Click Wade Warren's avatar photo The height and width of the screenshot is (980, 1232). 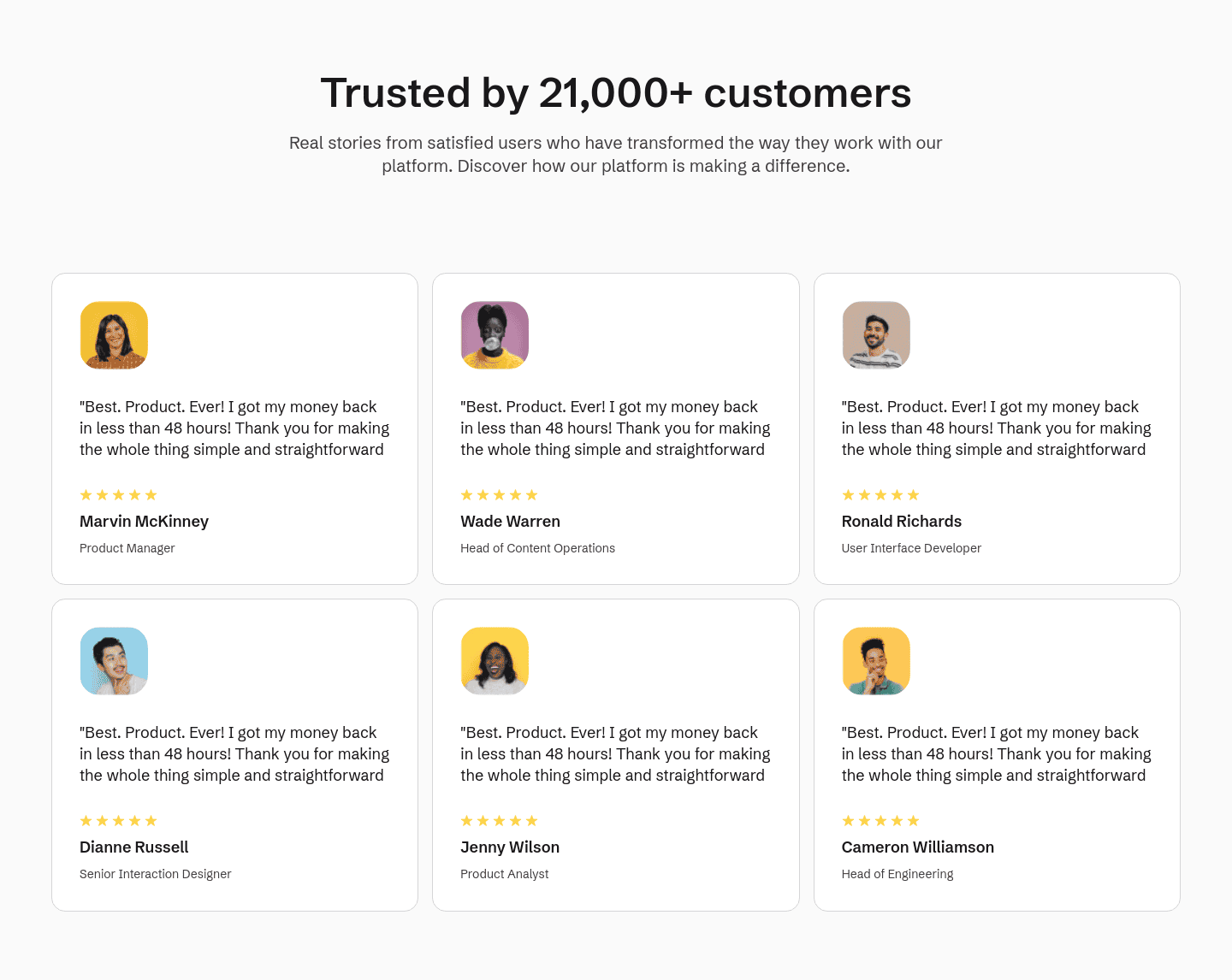(x=495, y=335)
